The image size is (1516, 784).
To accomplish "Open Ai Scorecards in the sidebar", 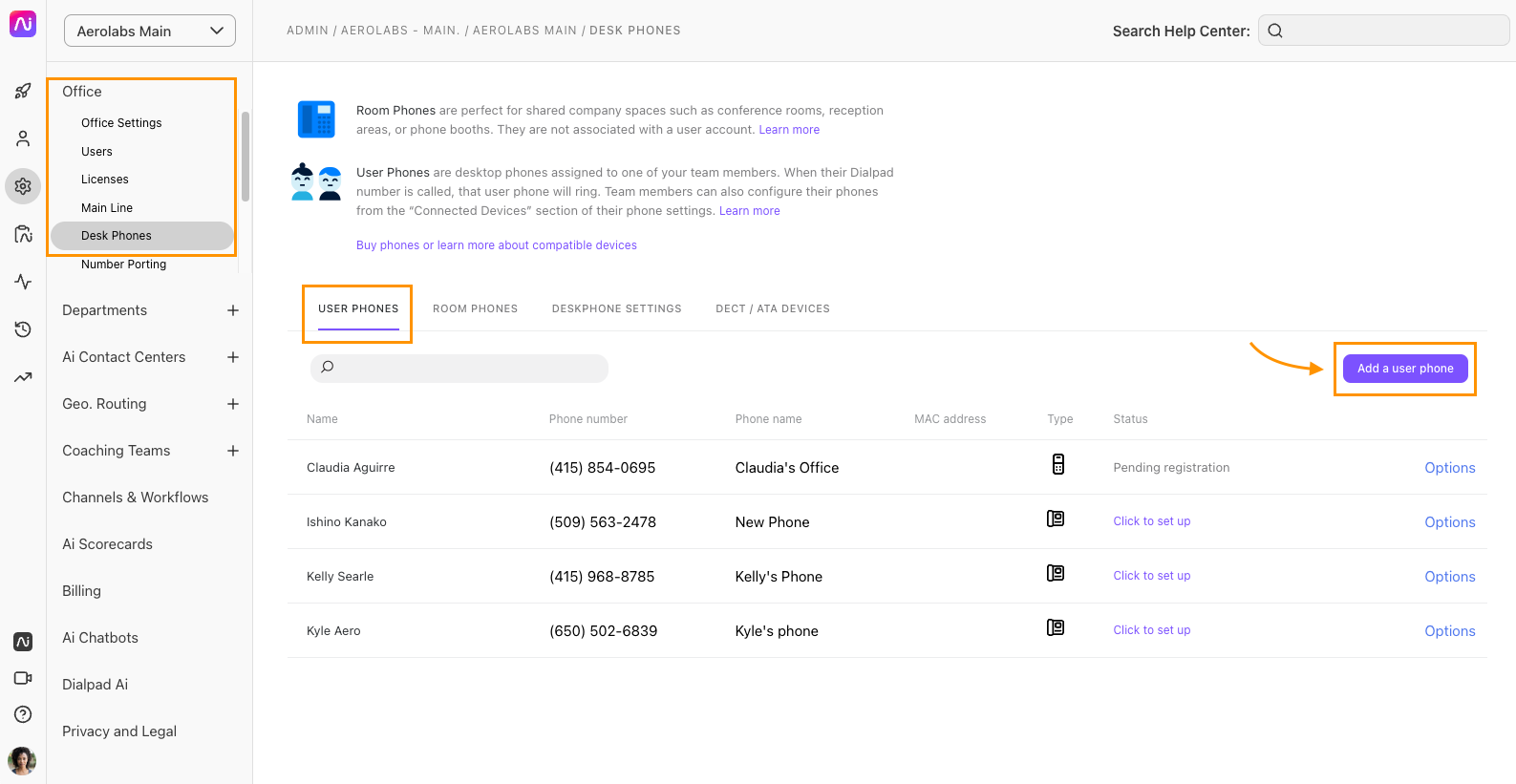I will tap(108, 544).
